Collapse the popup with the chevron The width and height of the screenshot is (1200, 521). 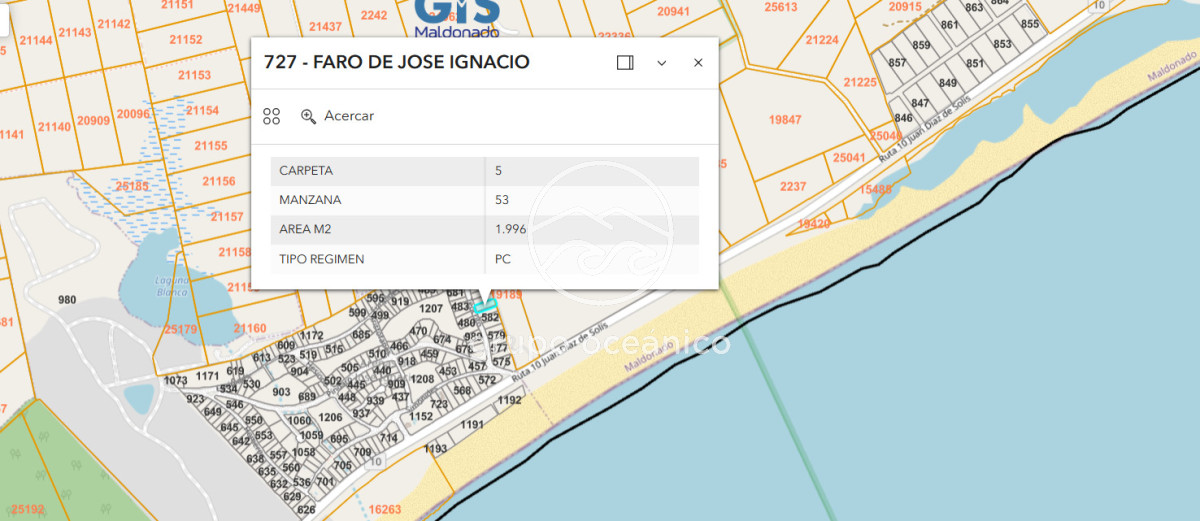pos(661,62)
